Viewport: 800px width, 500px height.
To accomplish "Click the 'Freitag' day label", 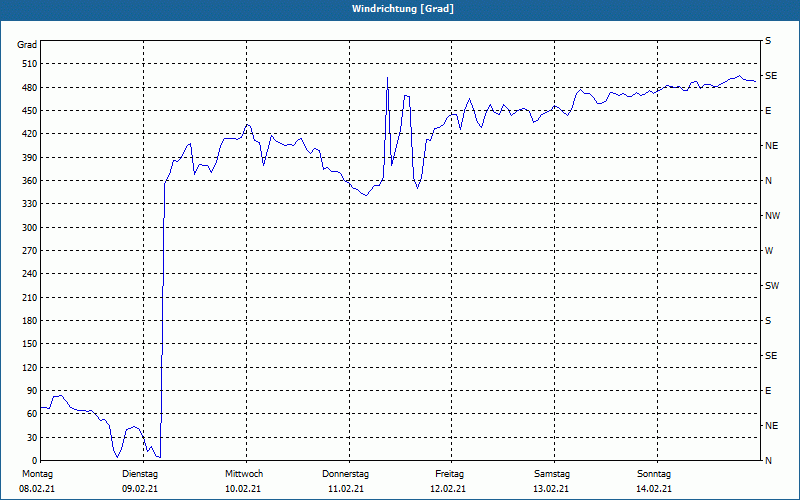I will [449, 474].
